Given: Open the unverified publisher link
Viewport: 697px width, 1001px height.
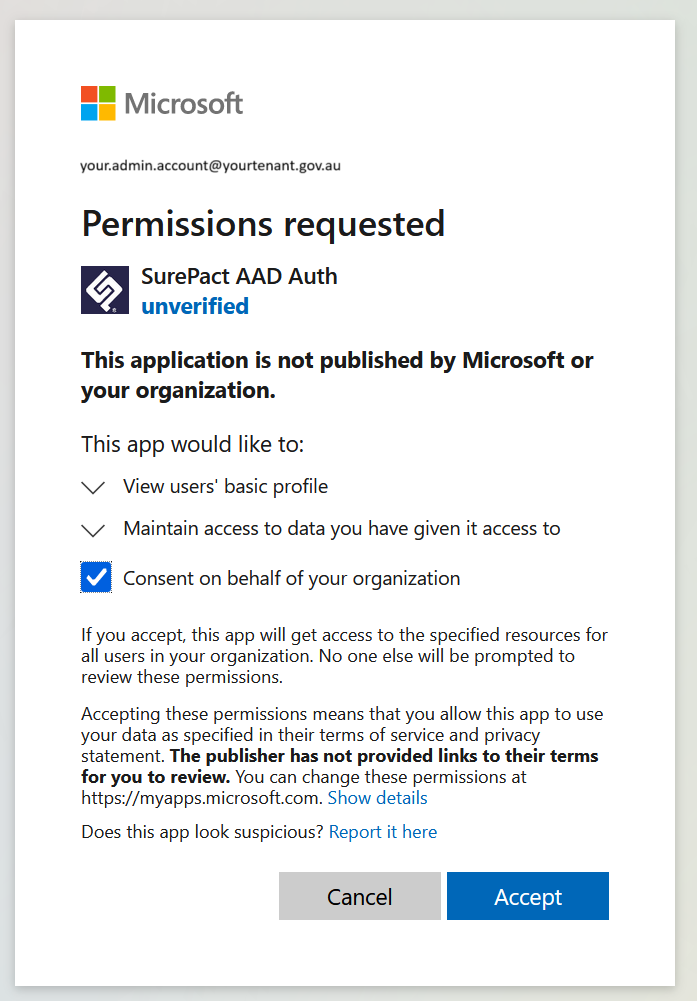Looking at the screenshot, I should click(x=195, y=306).
